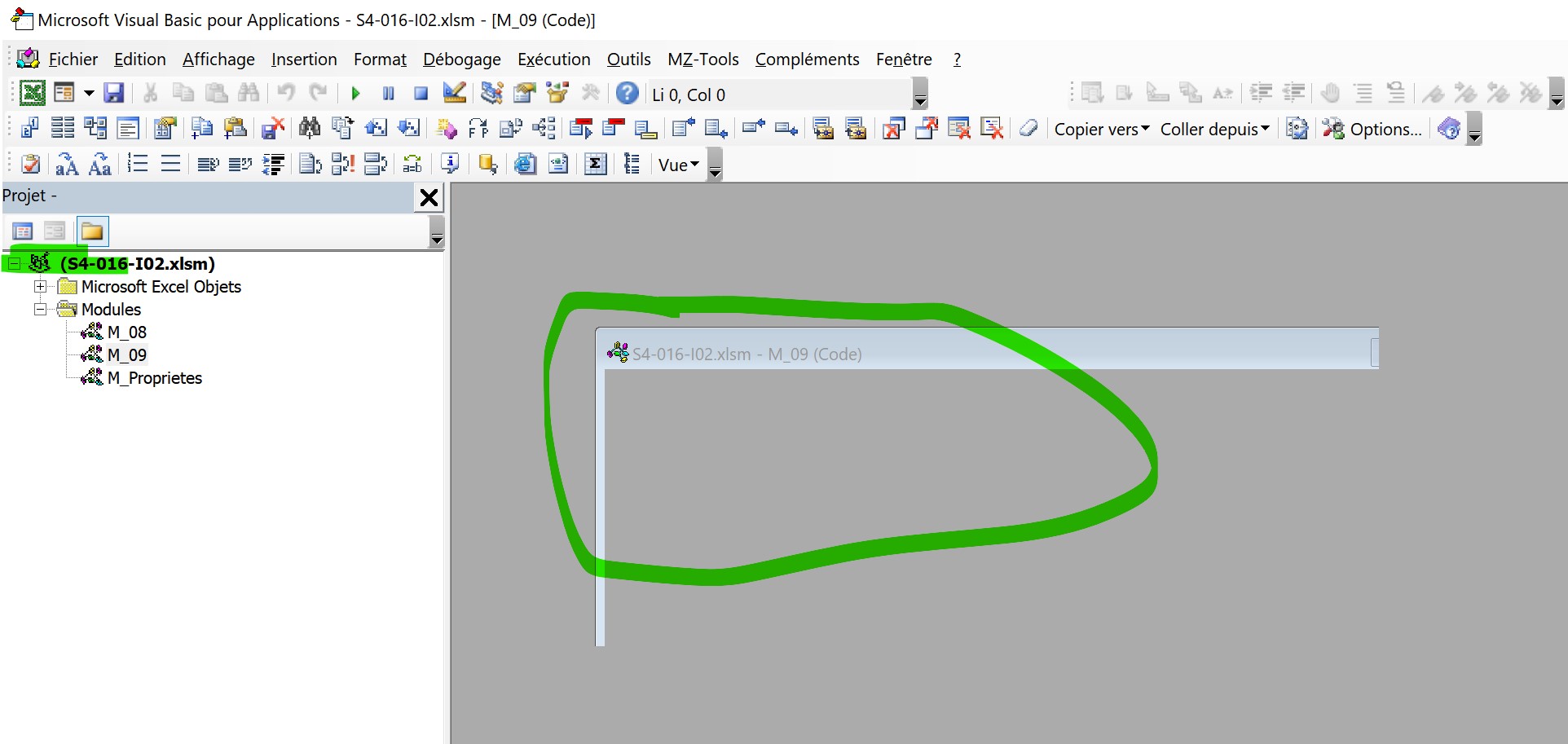Click the MZ-Tools Help book icon
The image size is (1568, 744).
pos(1449,129)
